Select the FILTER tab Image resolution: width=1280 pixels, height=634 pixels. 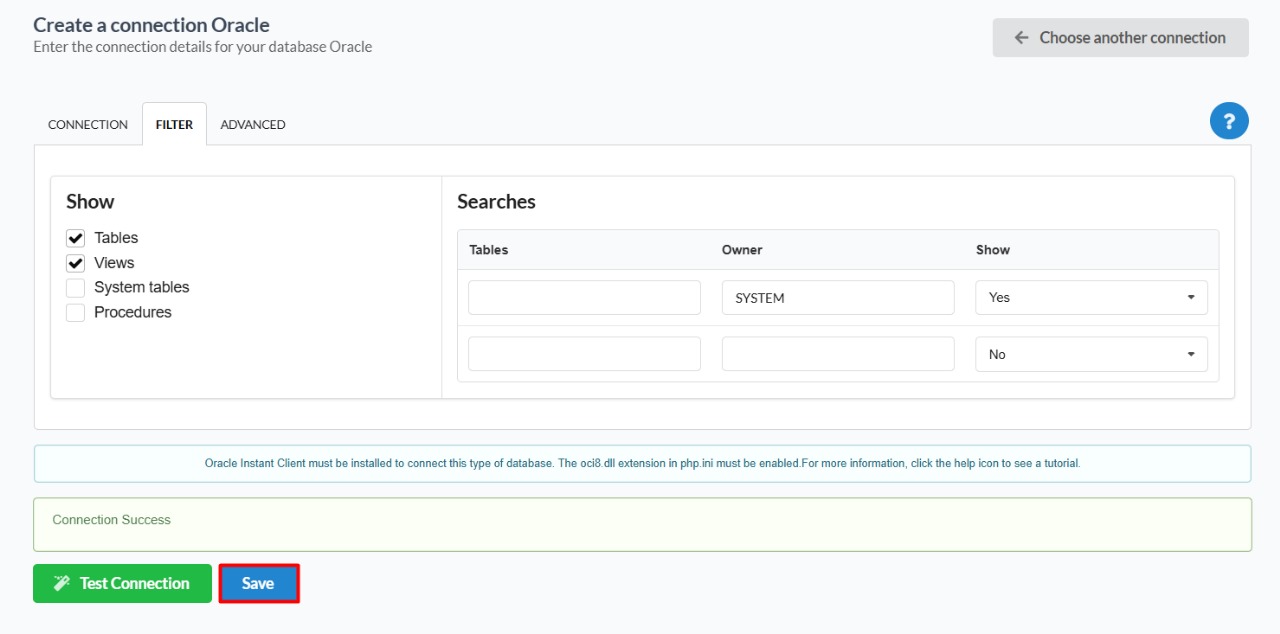174,125
